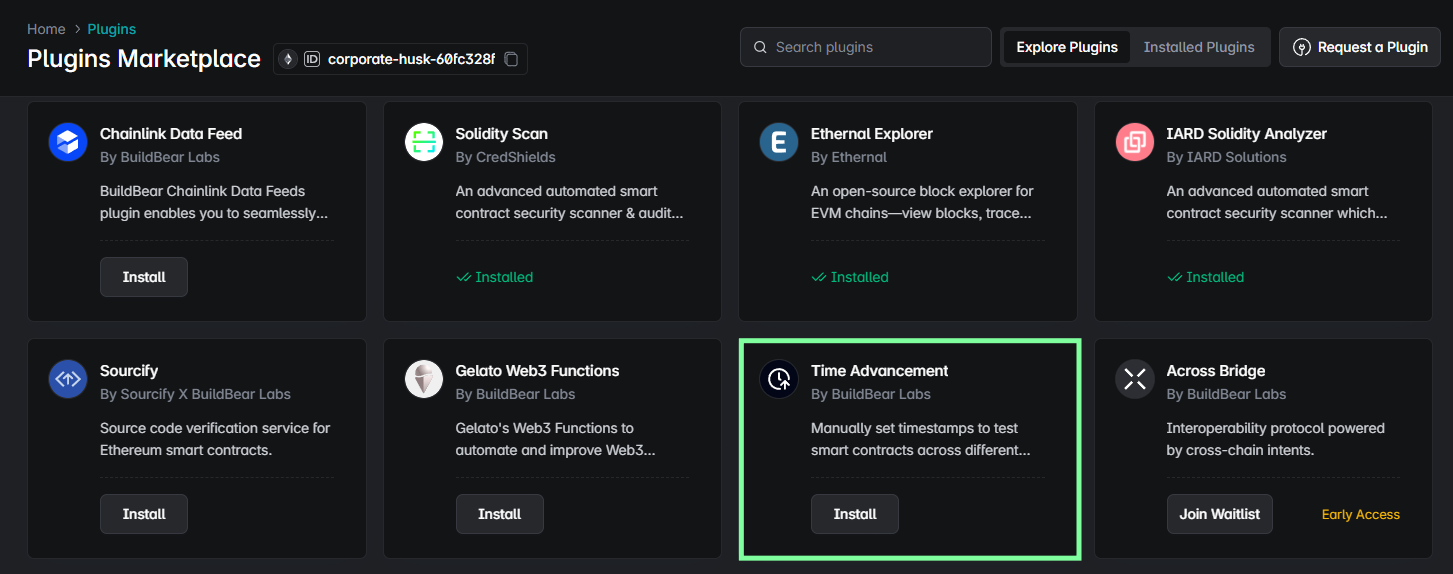Click Installed status on IARD Solidity Analyzer
The image size is (1453, 574).
pos(1205,277)
